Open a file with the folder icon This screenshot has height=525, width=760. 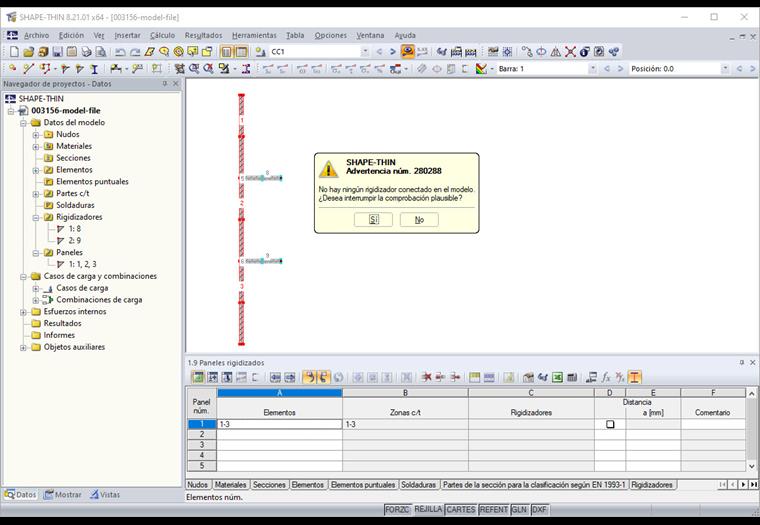coord(29,51)
